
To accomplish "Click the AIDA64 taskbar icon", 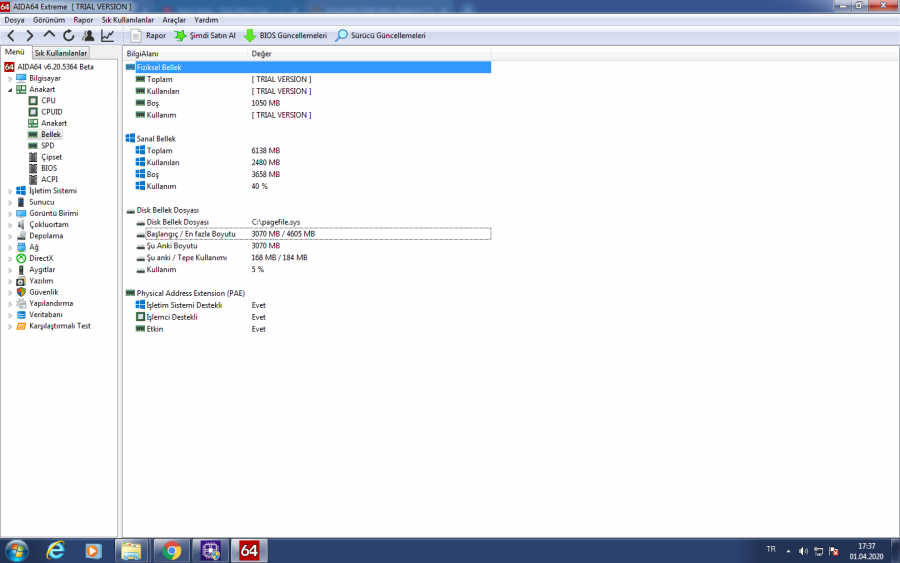I will [x=249, y=551].
